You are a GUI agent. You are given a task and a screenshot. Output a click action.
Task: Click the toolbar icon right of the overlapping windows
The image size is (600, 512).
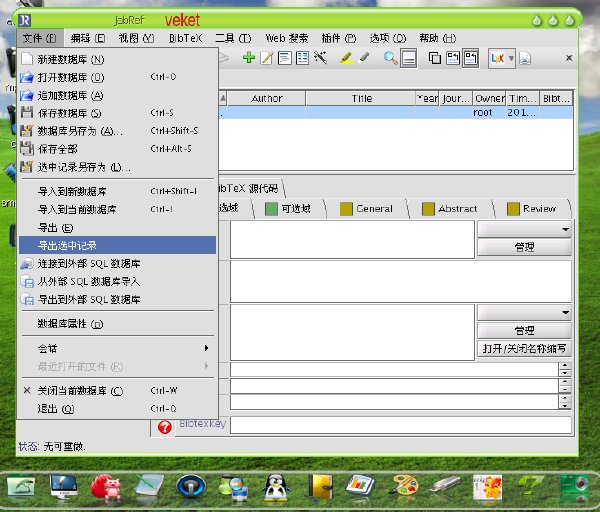pos(453,58)
